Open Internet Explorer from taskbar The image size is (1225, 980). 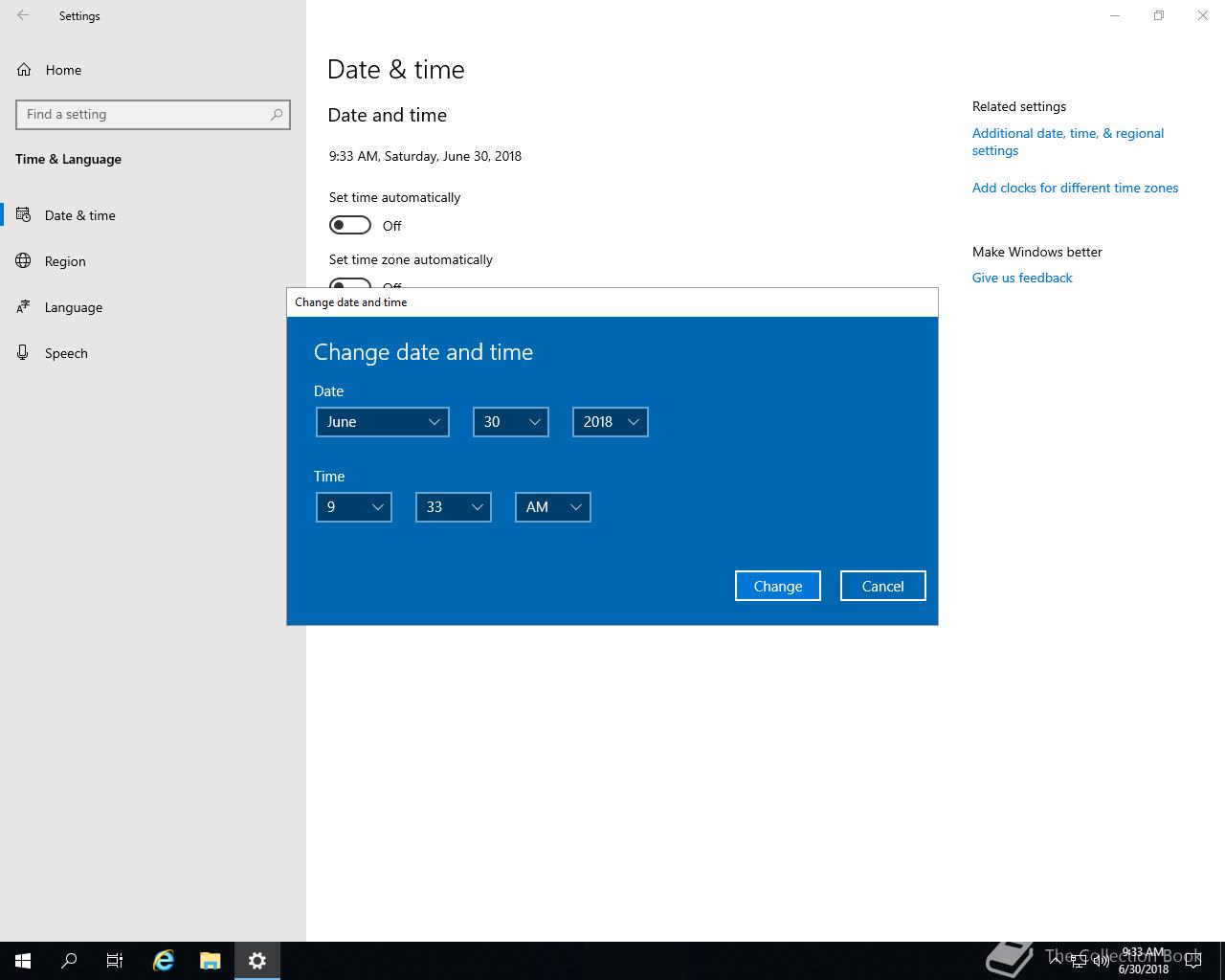(x=164, y=961)
